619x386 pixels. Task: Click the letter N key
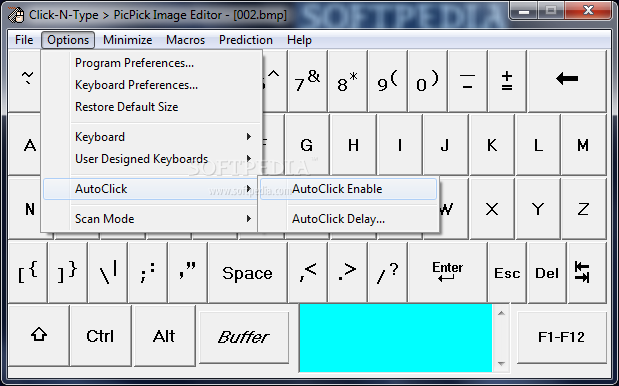tap(25, 208)
